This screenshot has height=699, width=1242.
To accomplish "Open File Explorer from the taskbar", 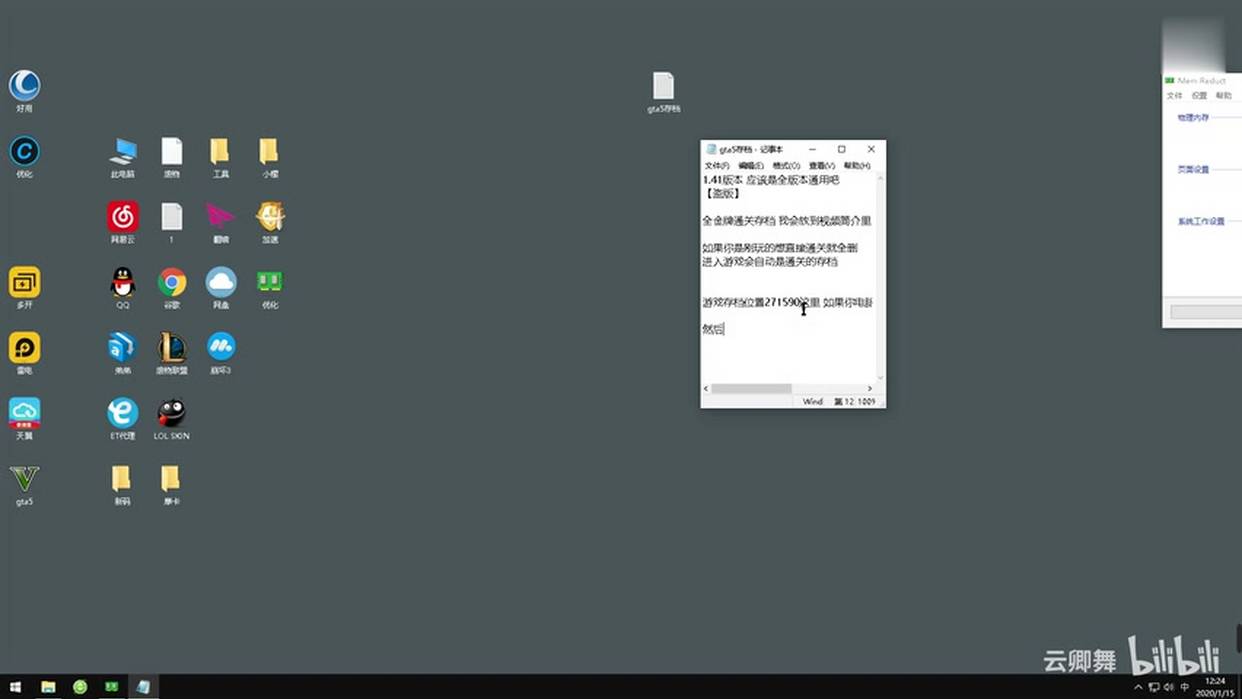I will click(x=48, y=687).
